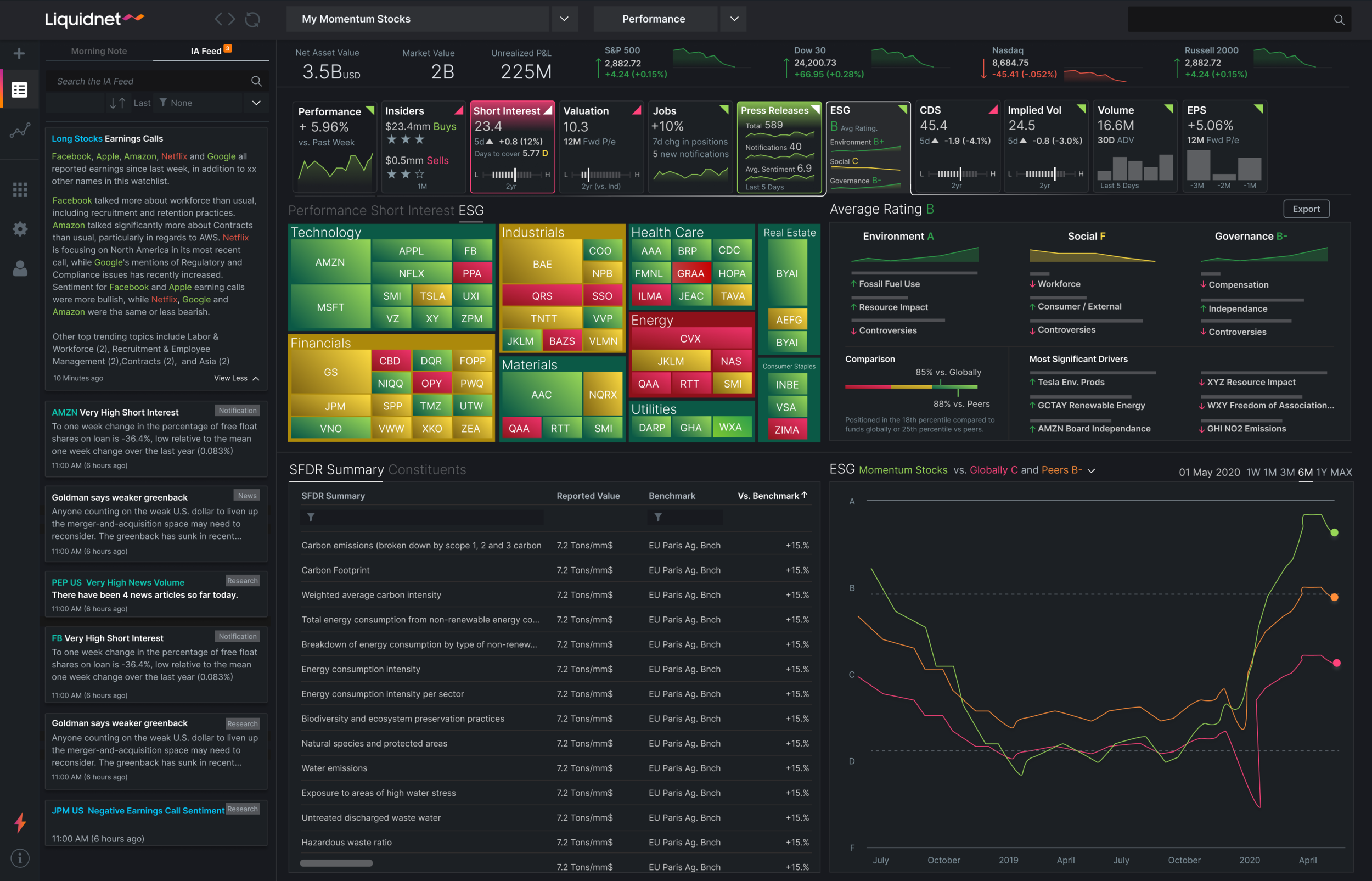1372x881 pixels.
Task: Click the Carbon Footprint table row
Action: coord(555,570)
